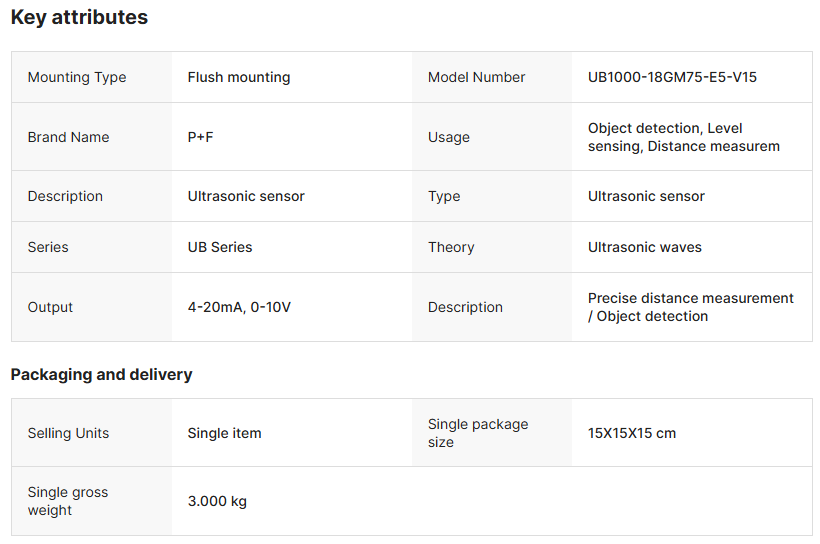Select model number UB1000-18GM75-E5-V15
Viewport: 820px width, 544px height.
tap(672, 77)
